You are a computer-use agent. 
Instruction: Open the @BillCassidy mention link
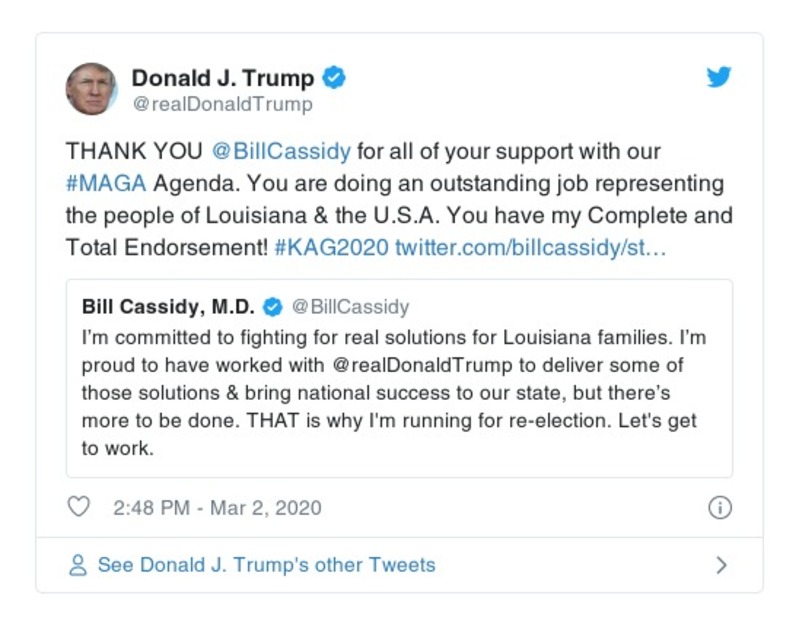click(x=281, y=152)
